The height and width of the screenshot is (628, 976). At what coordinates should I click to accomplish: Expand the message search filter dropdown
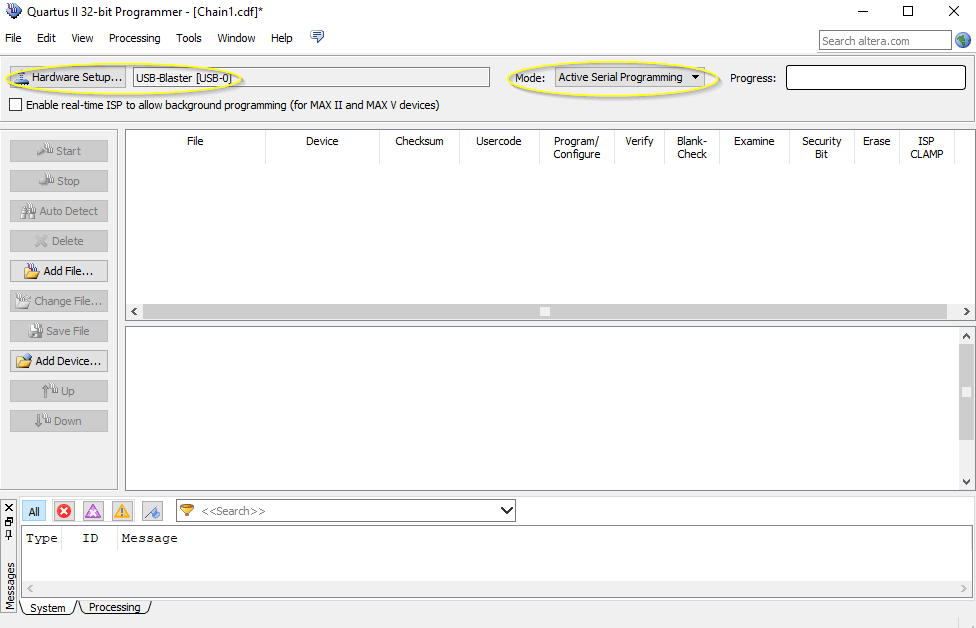point(506,511)
